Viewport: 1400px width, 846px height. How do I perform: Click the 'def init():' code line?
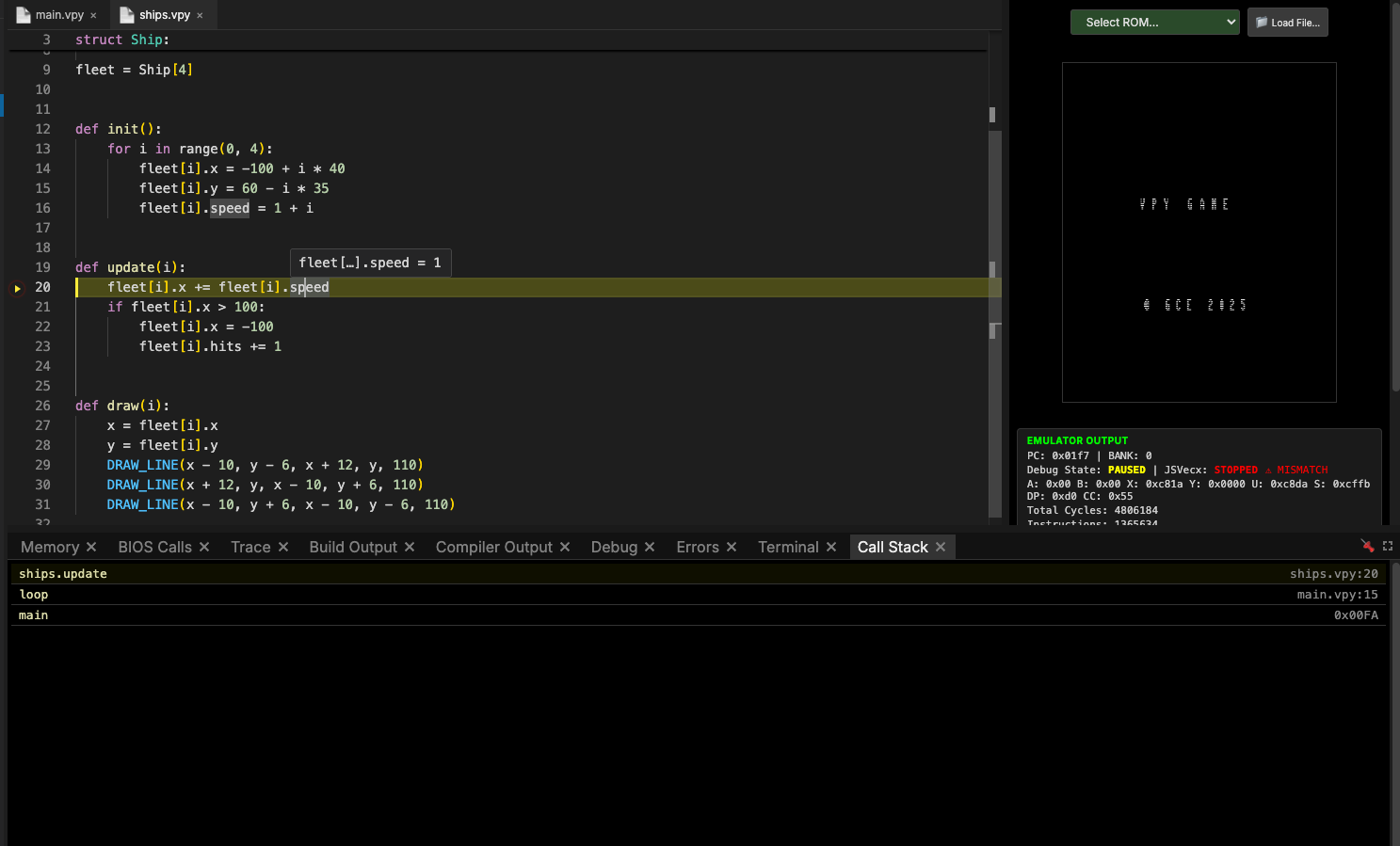[119, 130]
